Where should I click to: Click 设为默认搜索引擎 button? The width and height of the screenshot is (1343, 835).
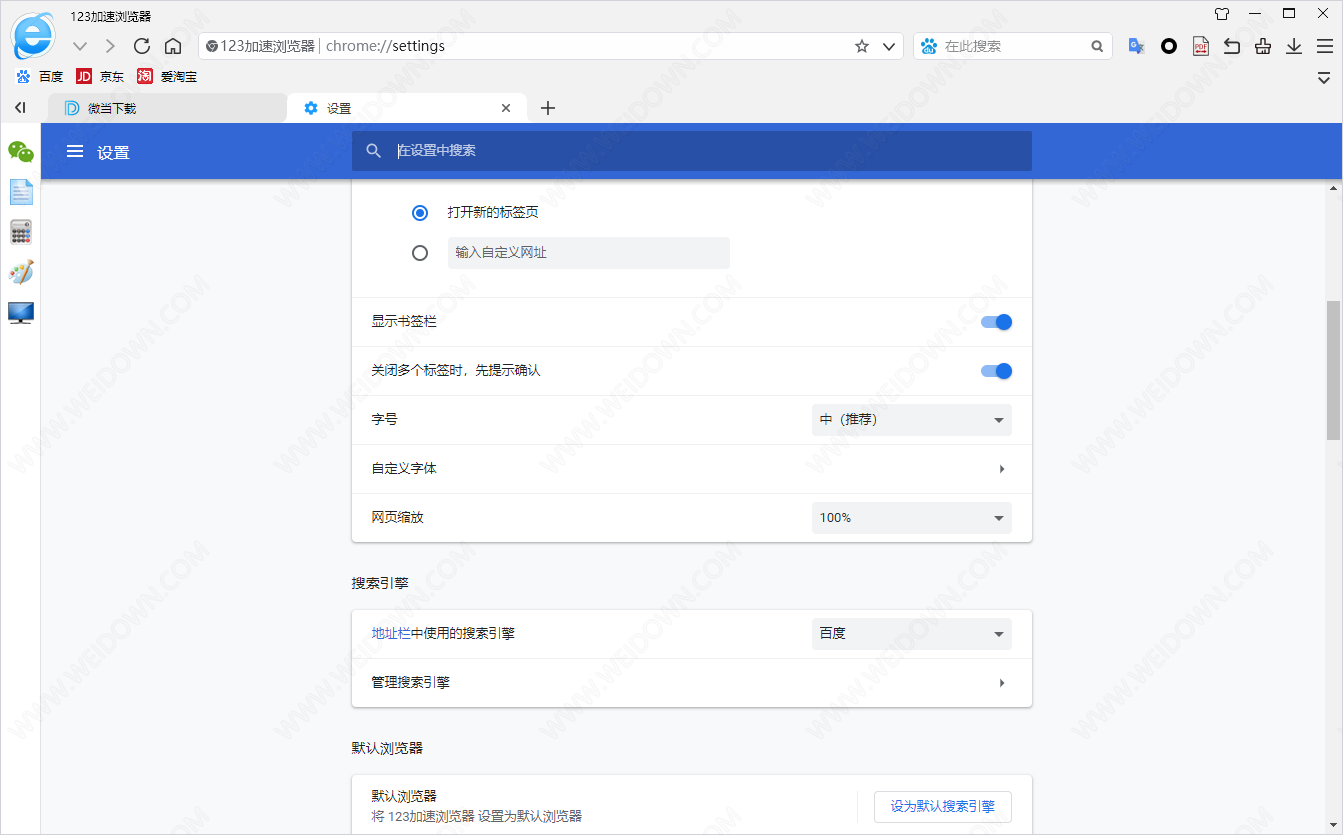[943, 807]
